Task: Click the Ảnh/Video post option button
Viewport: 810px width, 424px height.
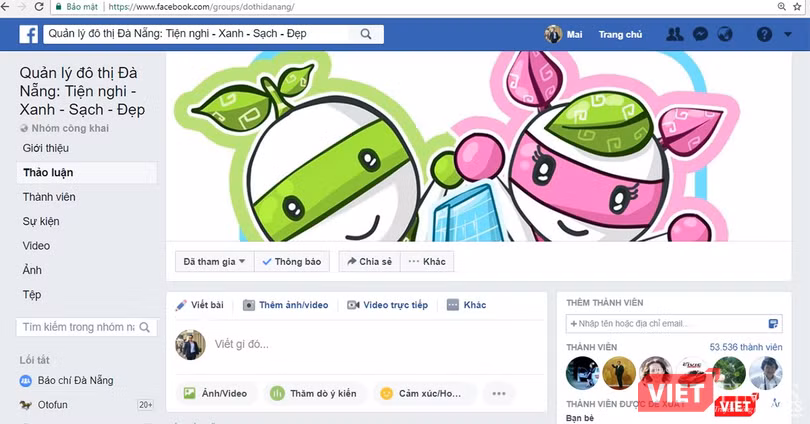Action: click(x=215, y=394)
